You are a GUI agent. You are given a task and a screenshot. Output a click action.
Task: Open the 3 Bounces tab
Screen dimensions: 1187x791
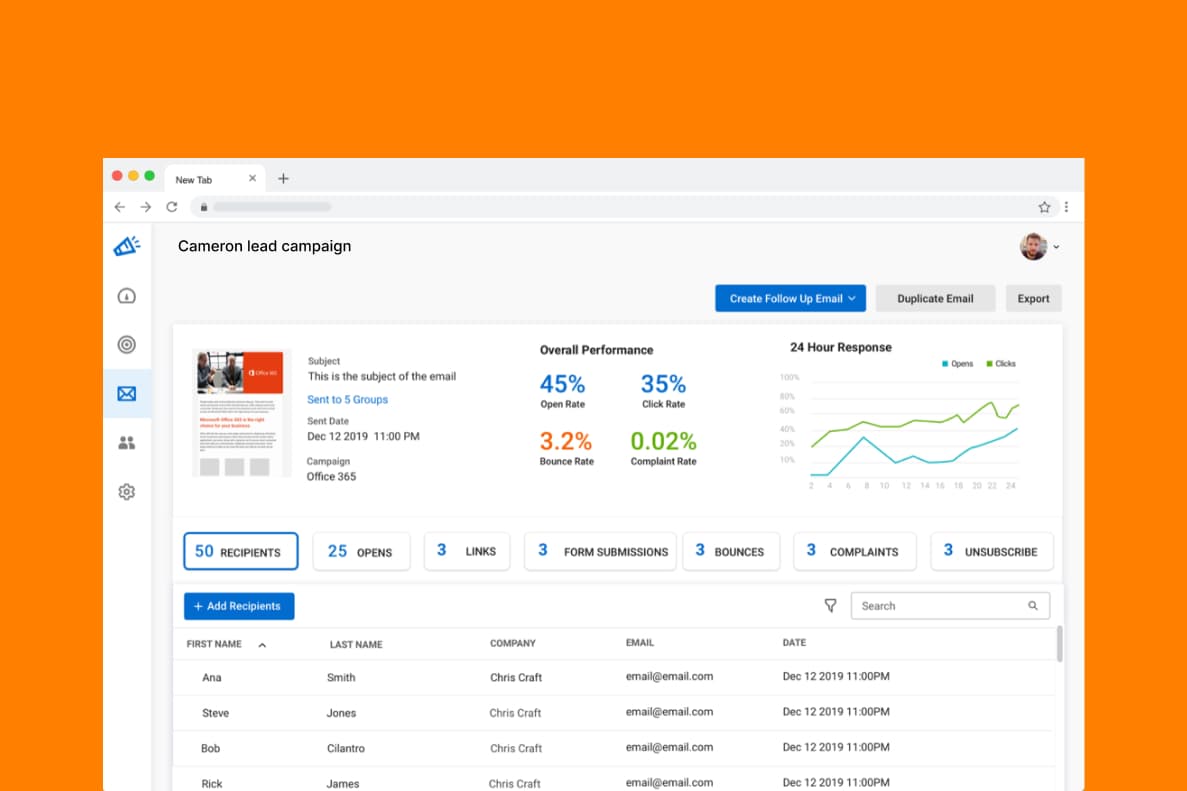point(731,551)
